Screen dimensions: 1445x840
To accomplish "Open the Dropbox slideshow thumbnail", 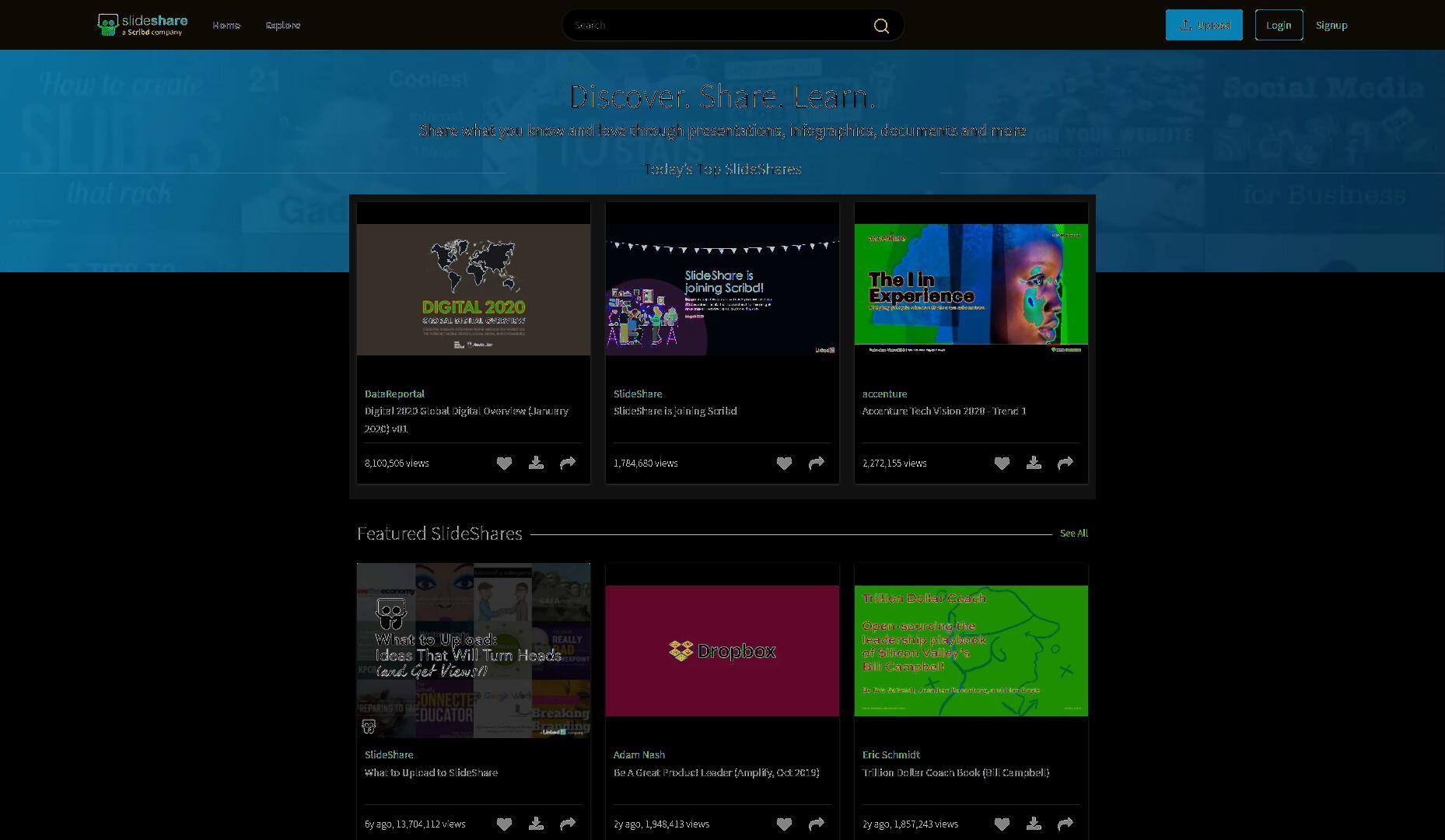I will [722, 651].
